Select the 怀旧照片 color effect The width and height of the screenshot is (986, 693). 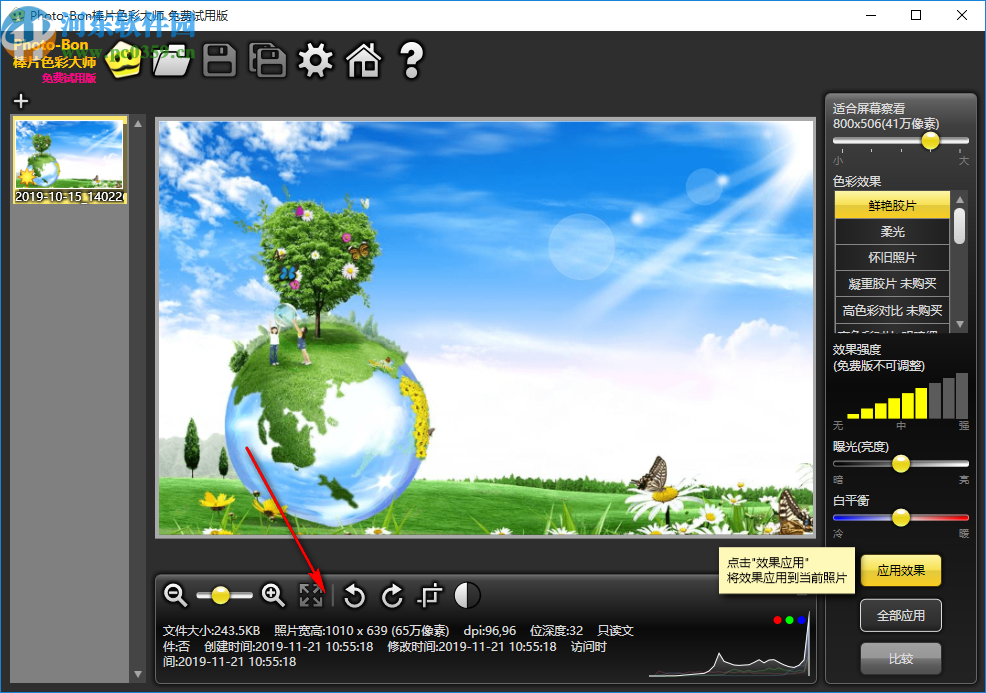[x=892, y=258]
